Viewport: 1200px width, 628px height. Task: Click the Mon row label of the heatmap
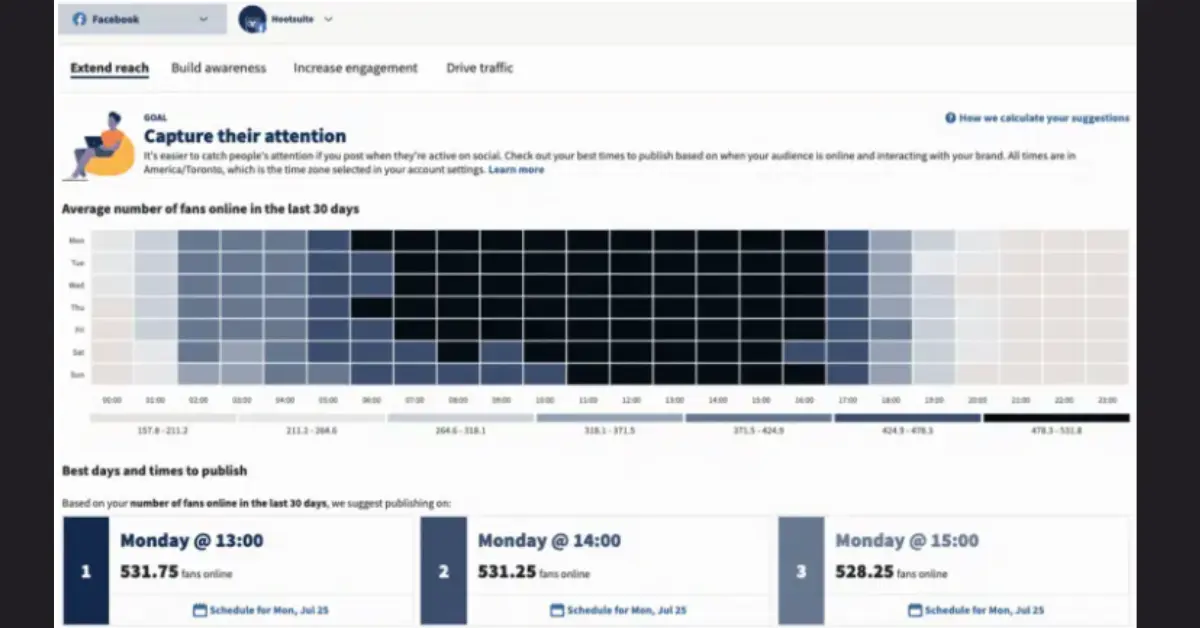click(x=76, y=241)
